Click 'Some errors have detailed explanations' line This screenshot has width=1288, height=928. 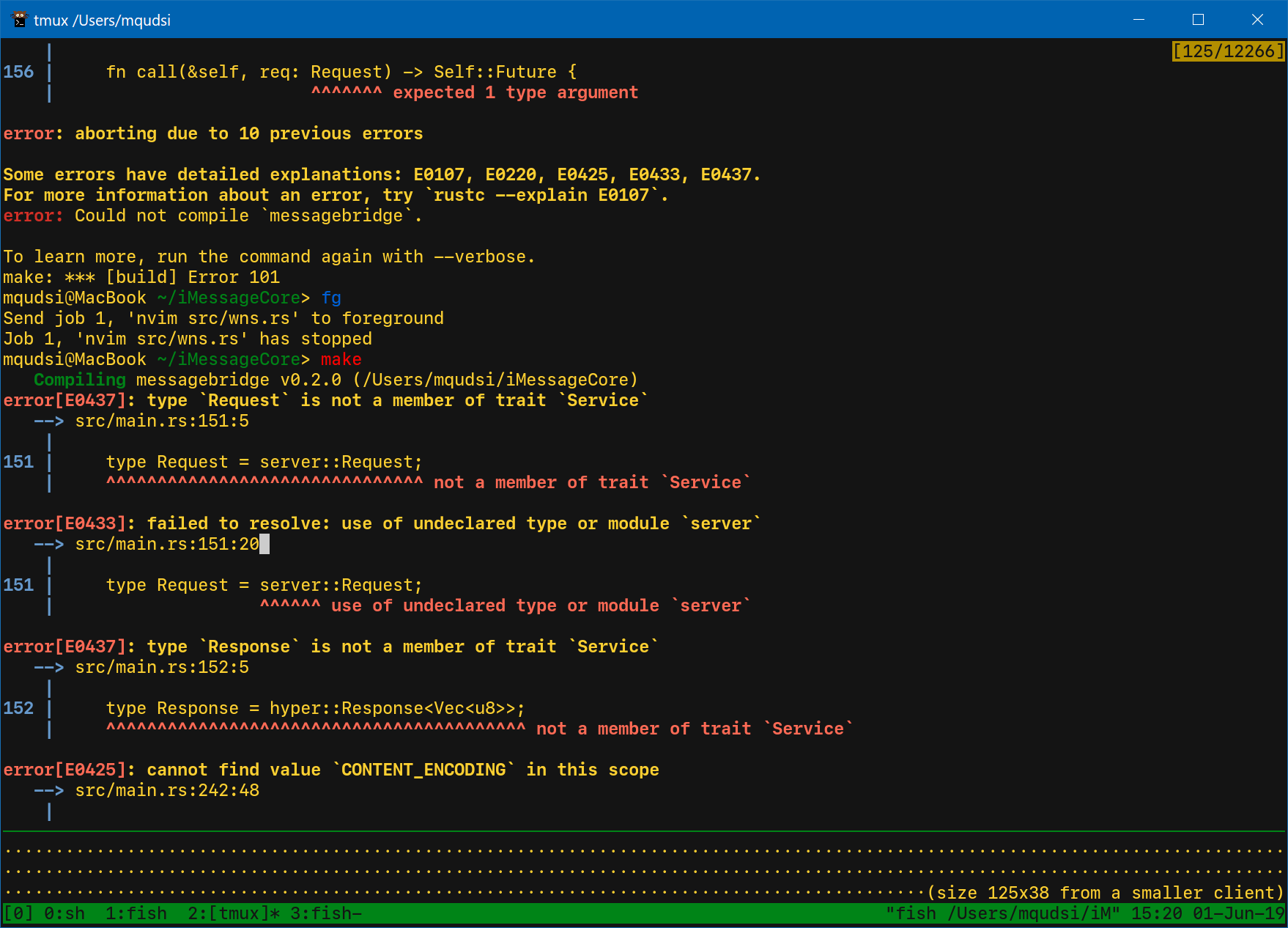coord(382,174)
